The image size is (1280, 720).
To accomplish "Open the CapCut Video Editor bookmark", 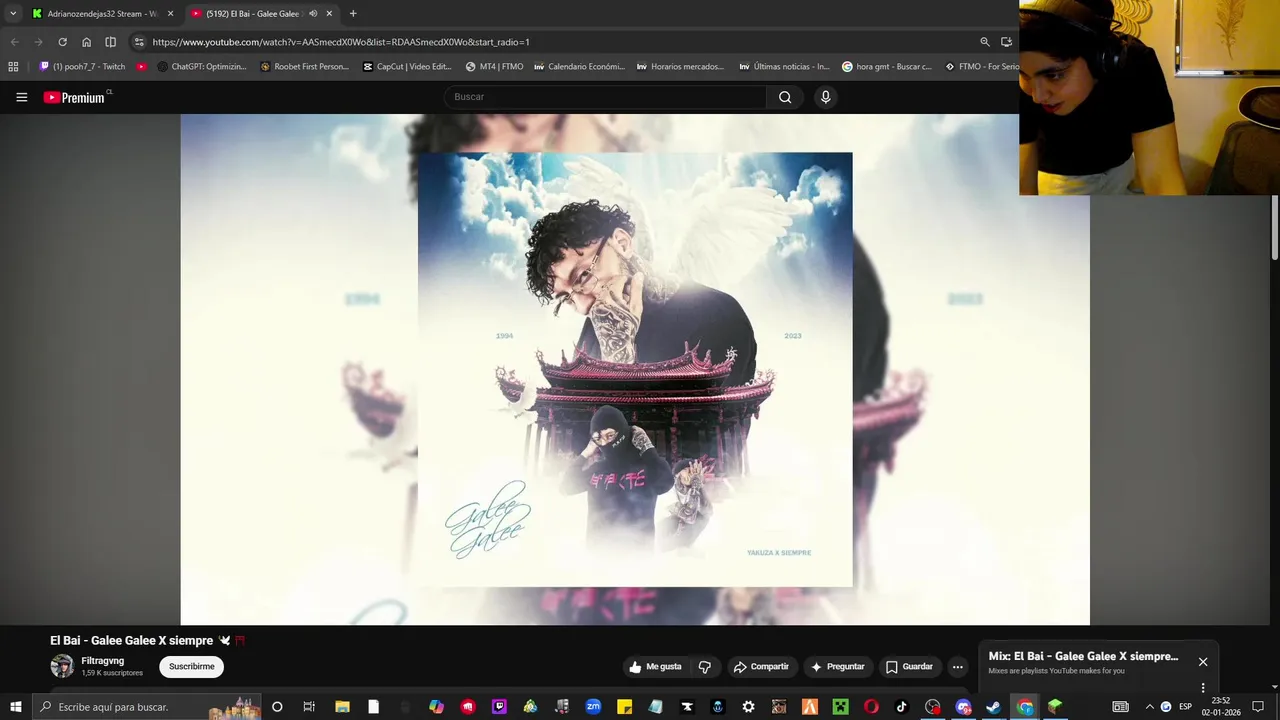I will [x=407, y=67].
